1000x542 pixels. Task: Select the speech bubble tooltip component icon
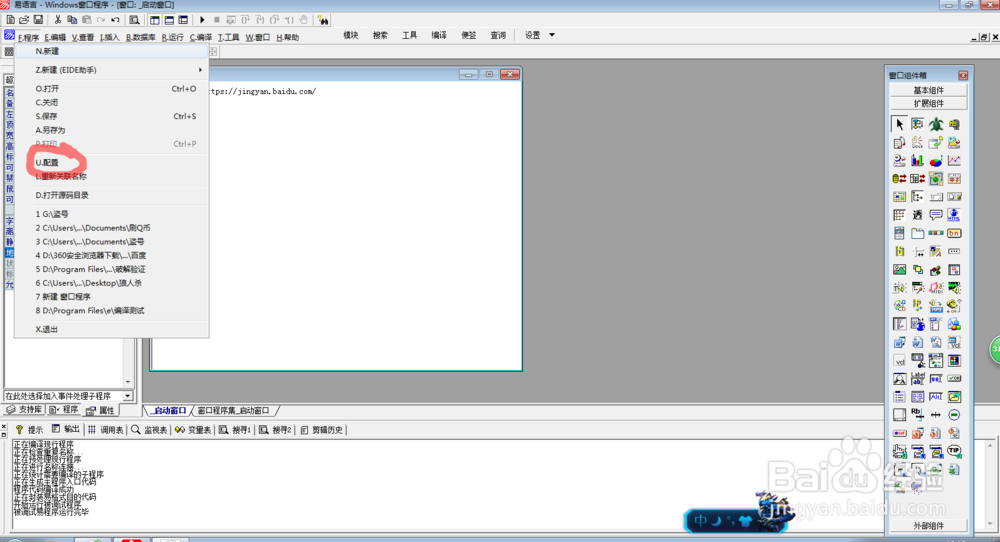click(x=936, y=215)
